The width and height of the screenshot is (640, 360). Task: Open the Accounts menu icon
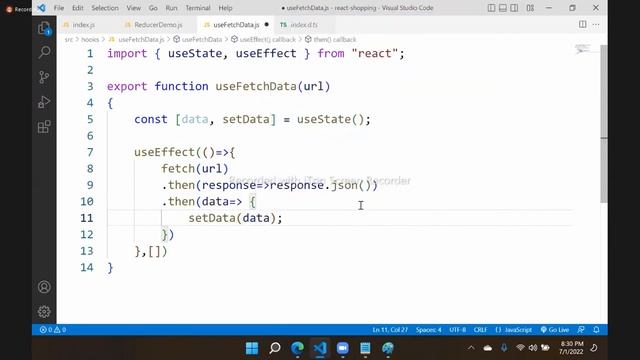click(44, 287)
